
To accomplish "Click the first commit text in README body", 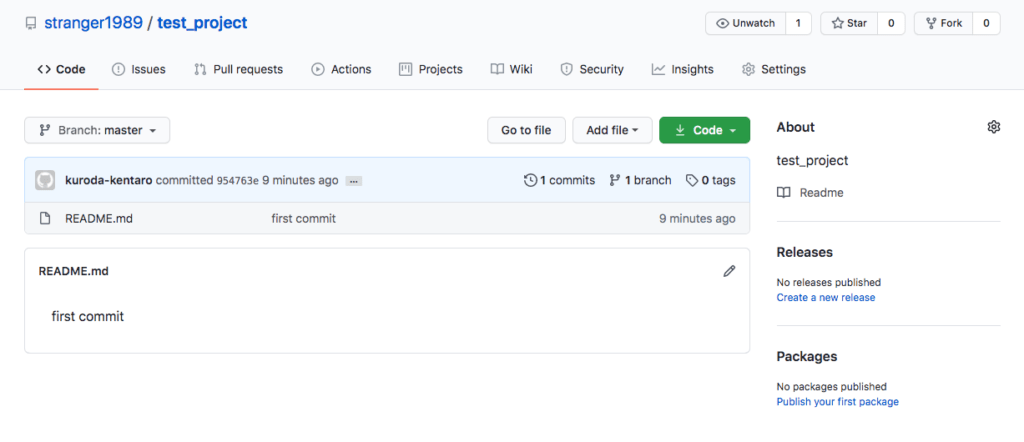I will click(x=88, y=317).
